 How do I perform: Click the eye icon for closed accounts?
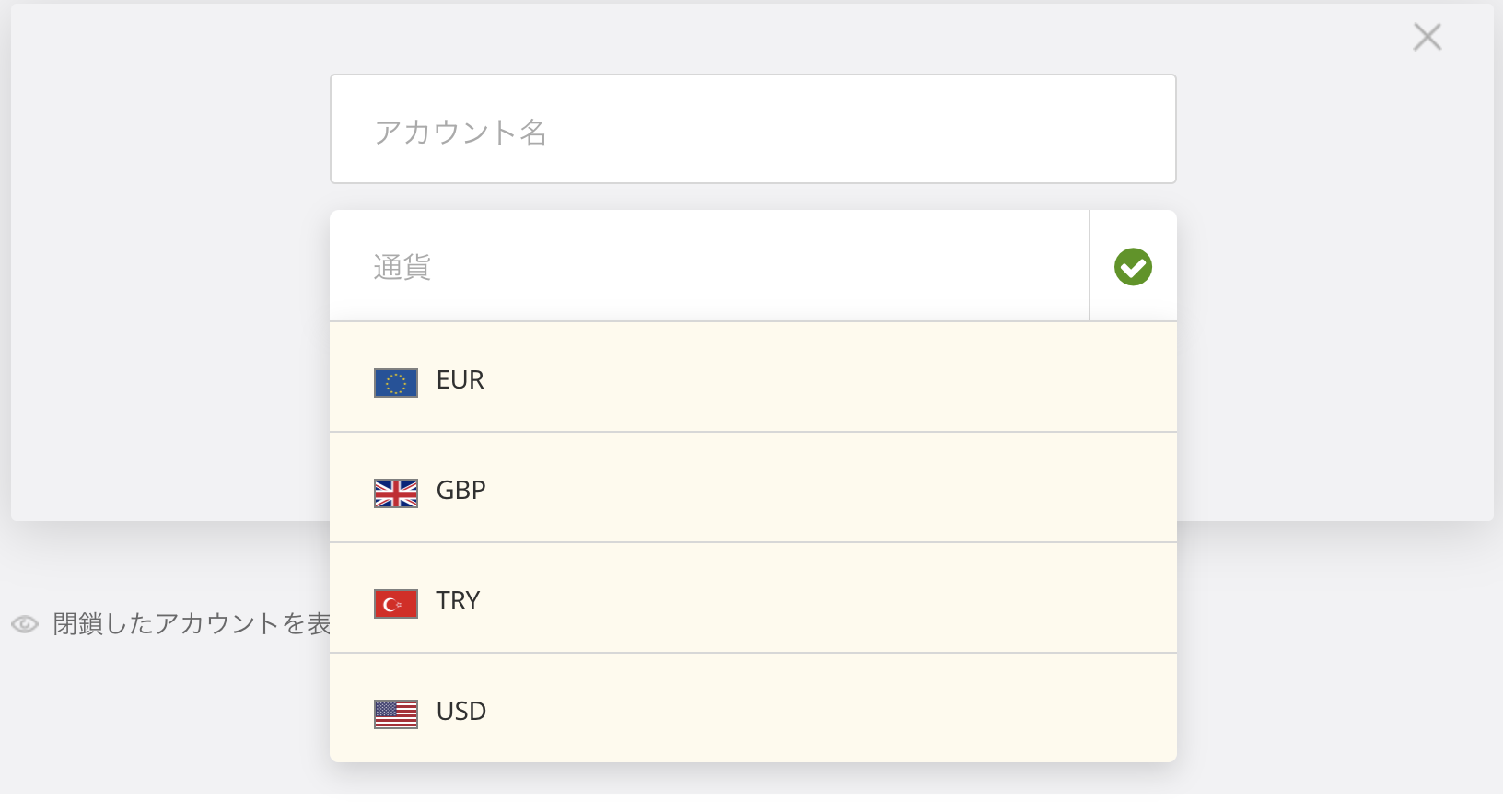tap(25, 624)
